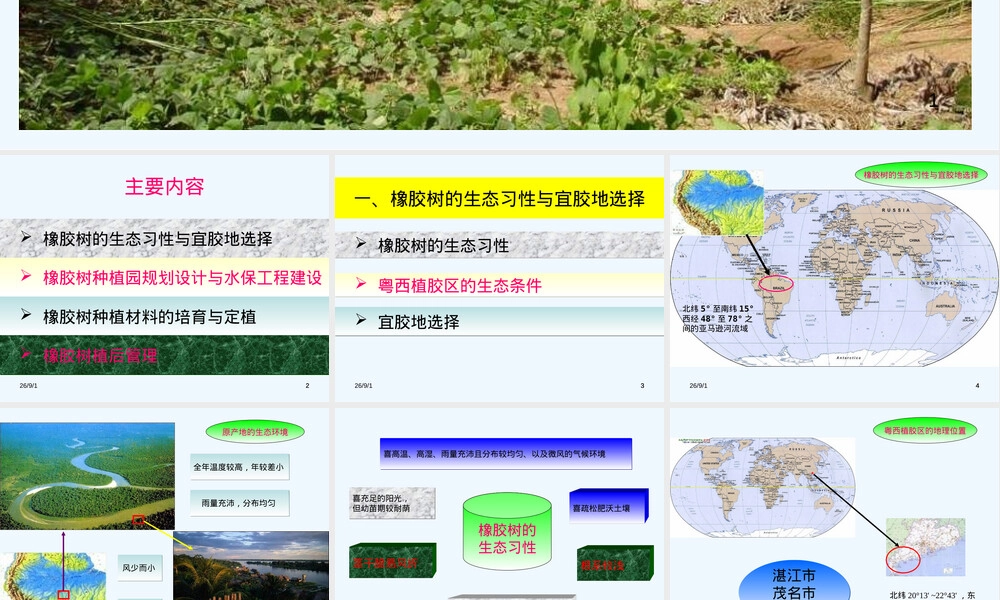1000x600 pixels.
Task: Click the green oval 原产地的生态环境
Action: [255, 432]
